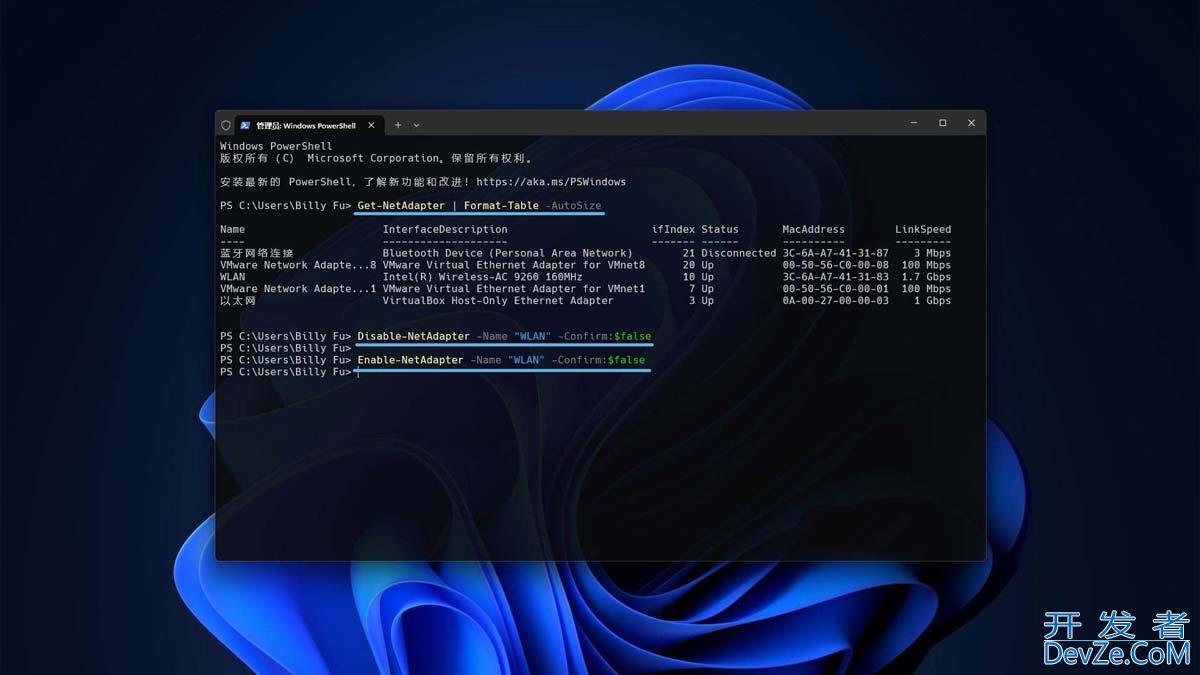
Task: Click the PowerShell icon on the tab
Action: 245,125
